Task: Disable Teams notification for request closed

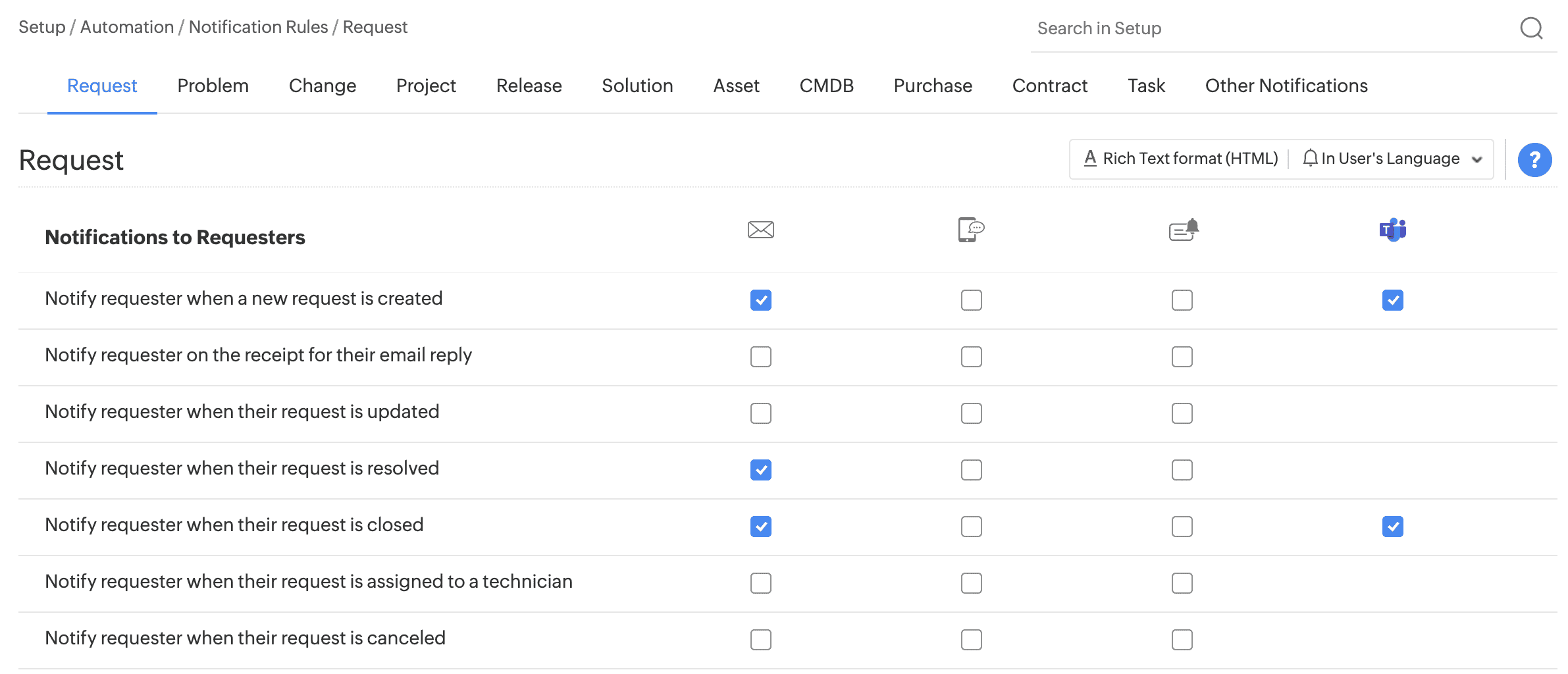Action: (x=1392, y=527)
